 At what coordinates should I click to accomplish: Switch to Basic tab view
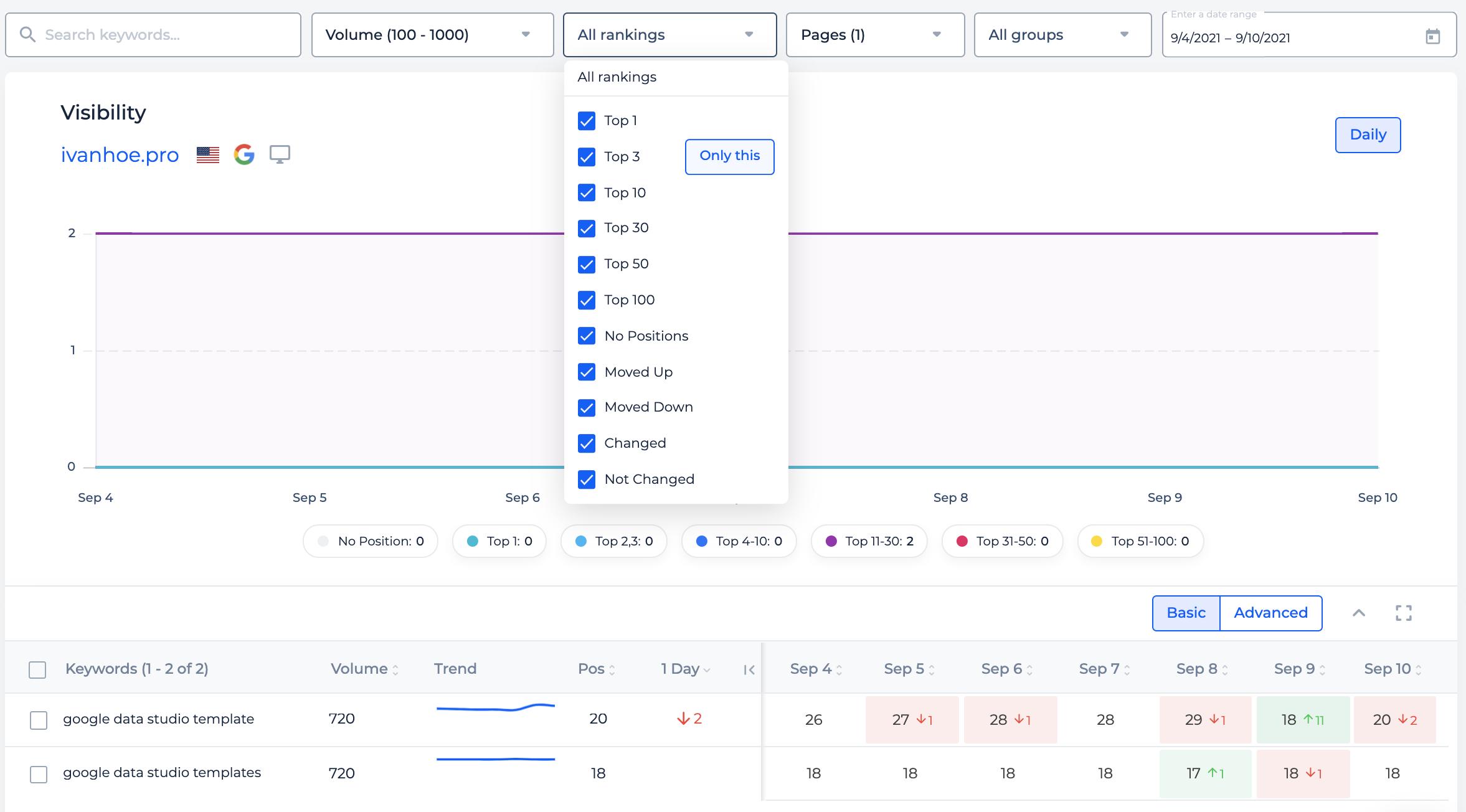click(x=1186, y=612)
